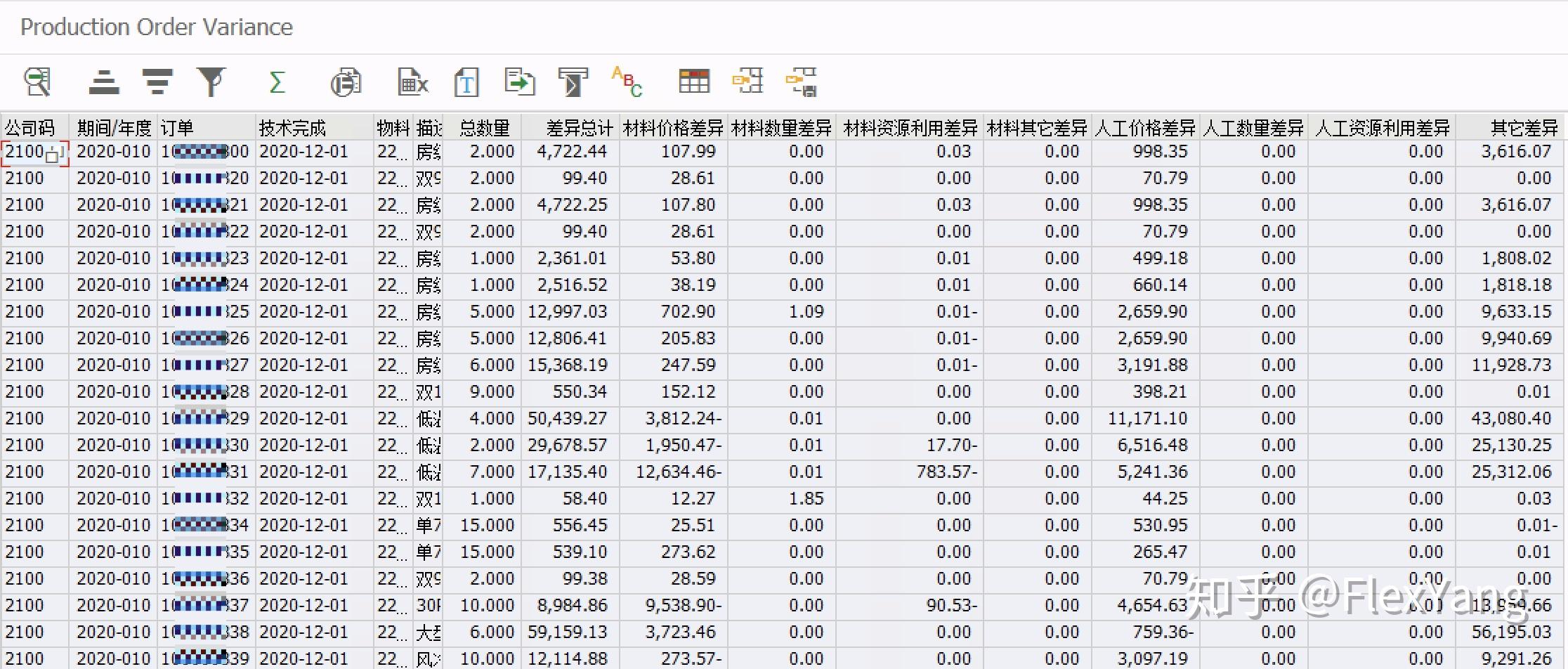Viewport: 1568px width, 669px height.
Task: Calculate totals with the Sigma icon
Action: (x=277, y=82)
